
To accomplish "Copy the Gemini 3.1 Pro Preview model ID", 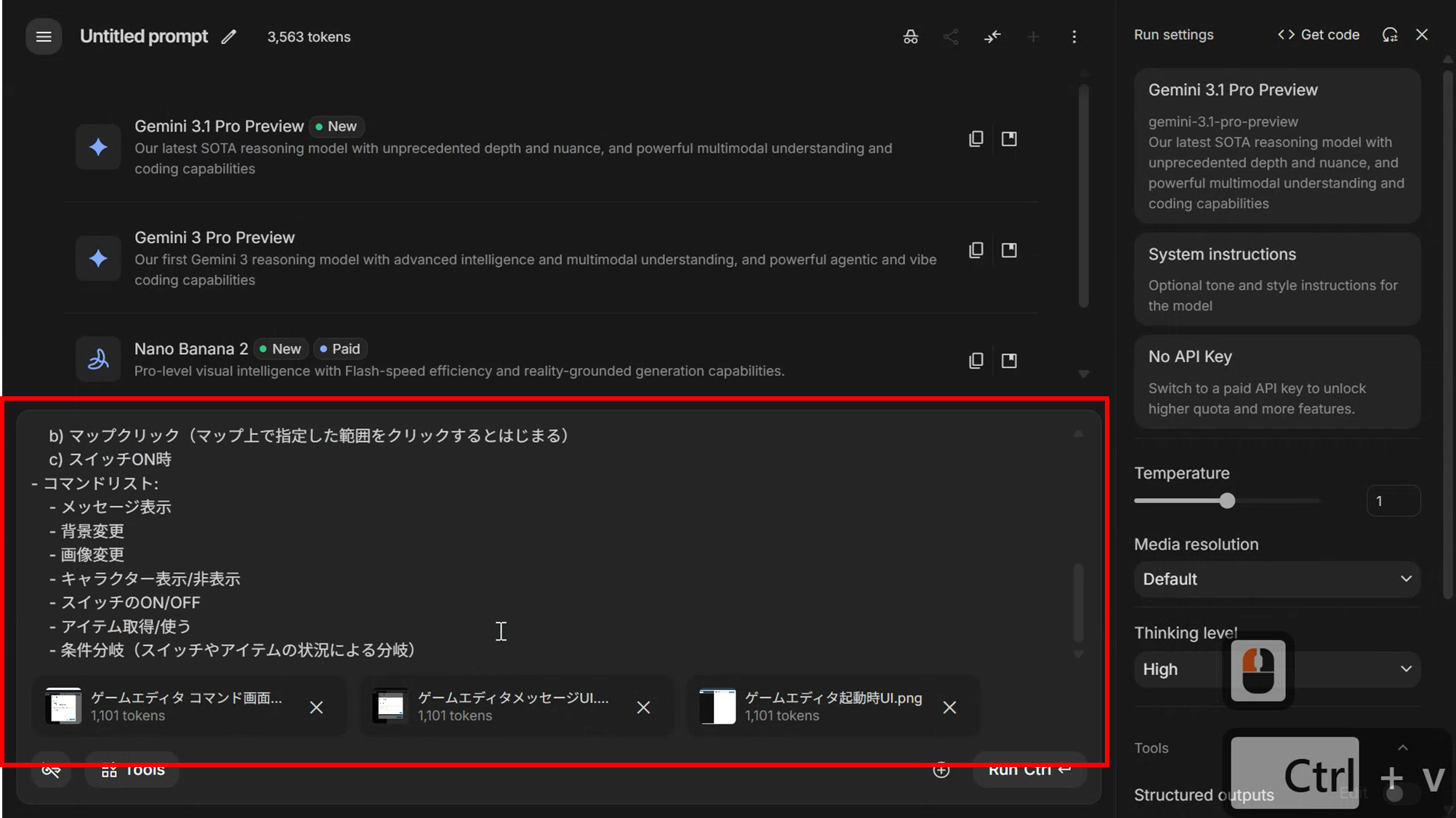I will pyautogui.click(x=976, y=139).
